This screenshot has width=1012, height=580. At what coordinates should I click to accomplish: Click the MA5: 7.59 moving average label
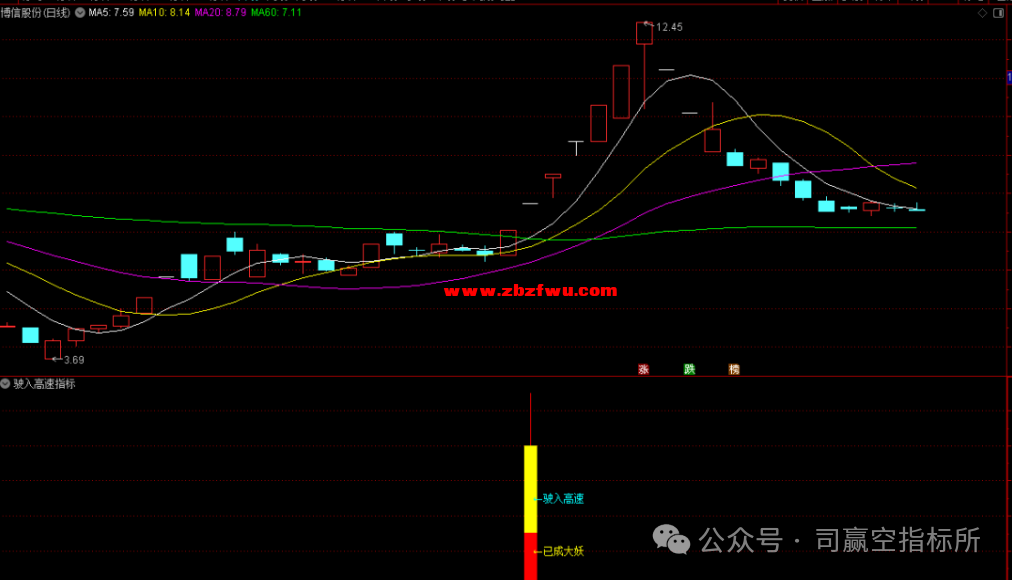(x=111, y=12)
